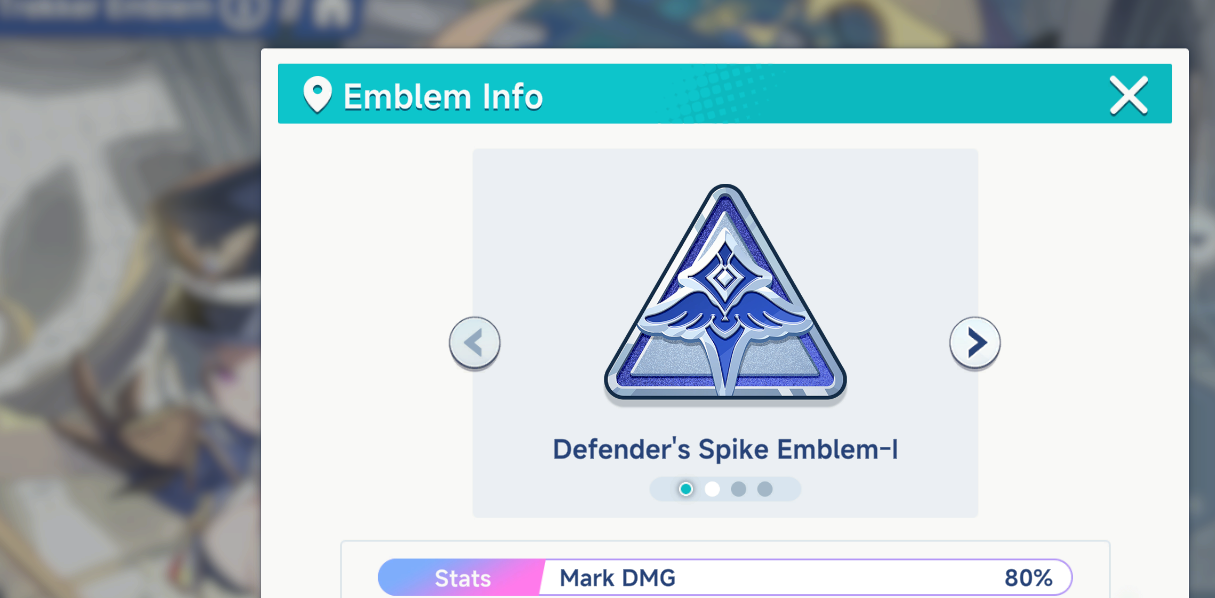
Task: Select the fourth pagination dot
Action: (765, 489)
